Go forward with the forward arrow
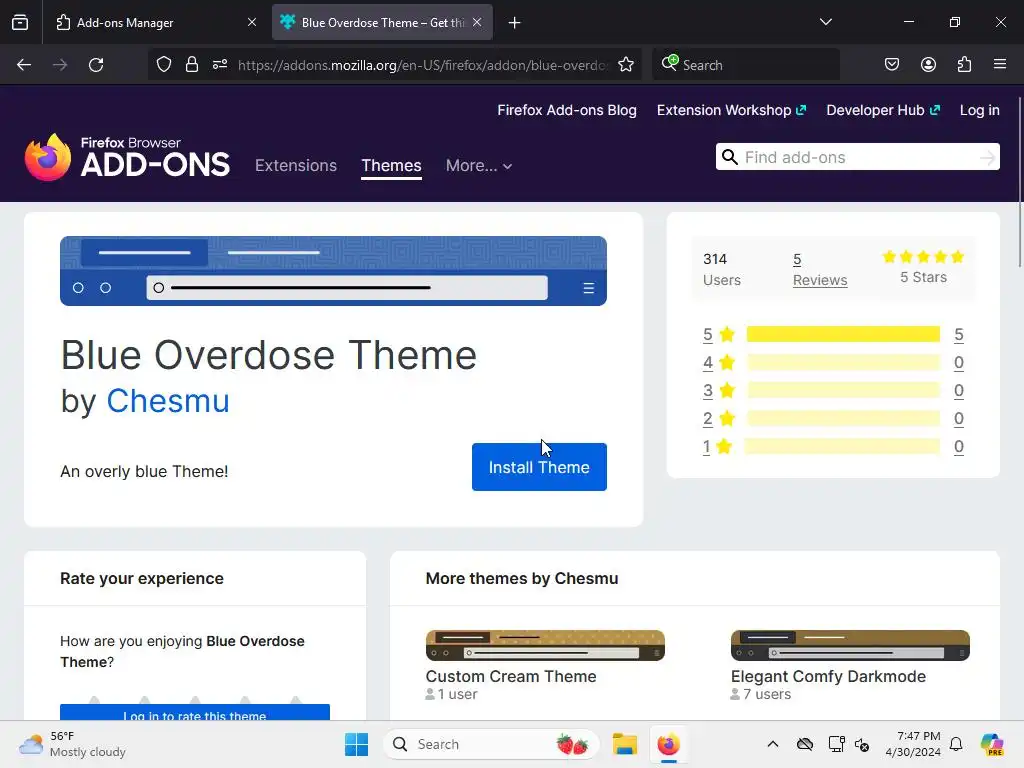 click(60, 65)
